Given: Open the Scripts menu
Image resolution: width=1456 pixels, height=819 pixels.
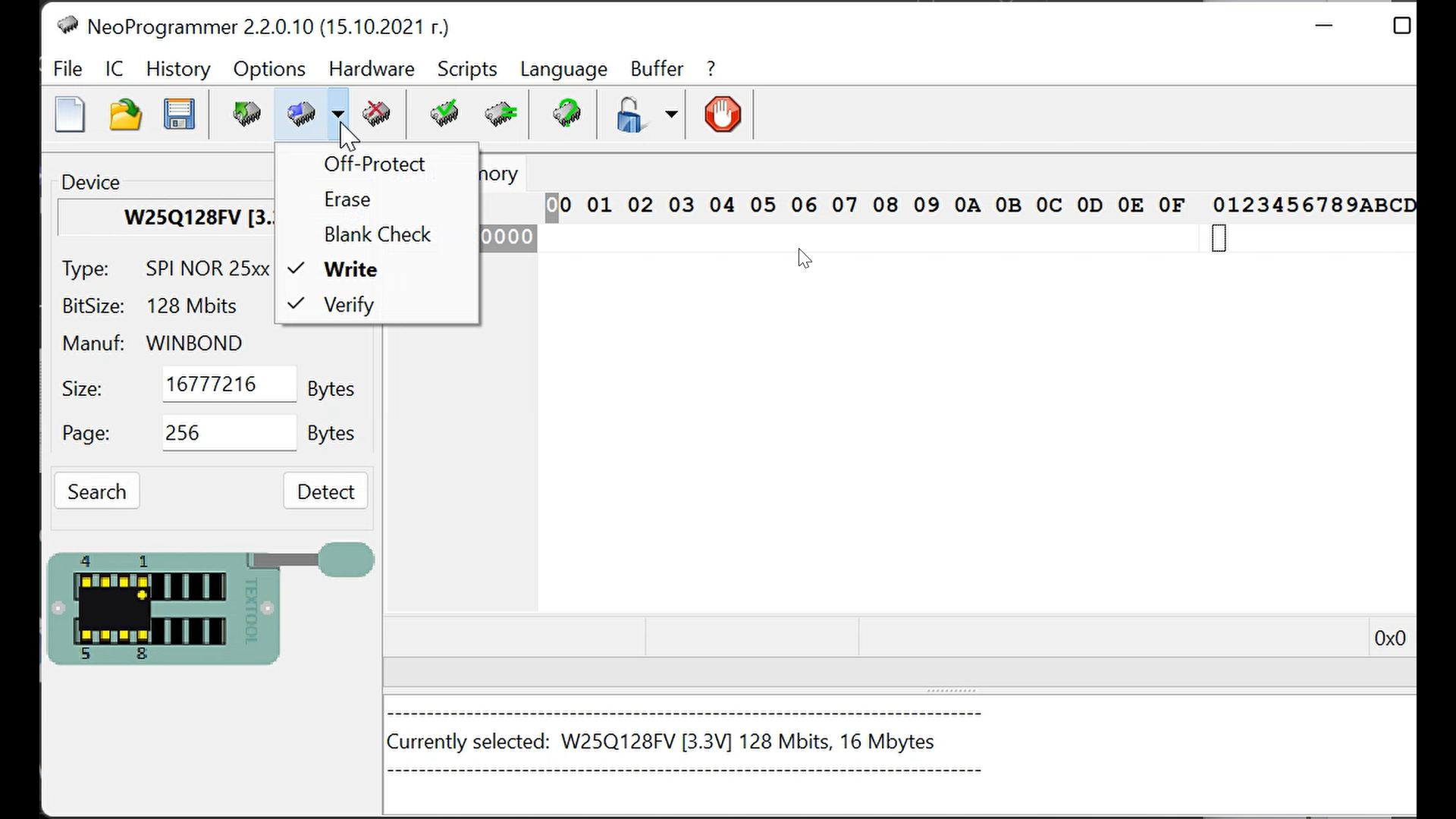Looking at the screenshot, I should coord(466,69).
